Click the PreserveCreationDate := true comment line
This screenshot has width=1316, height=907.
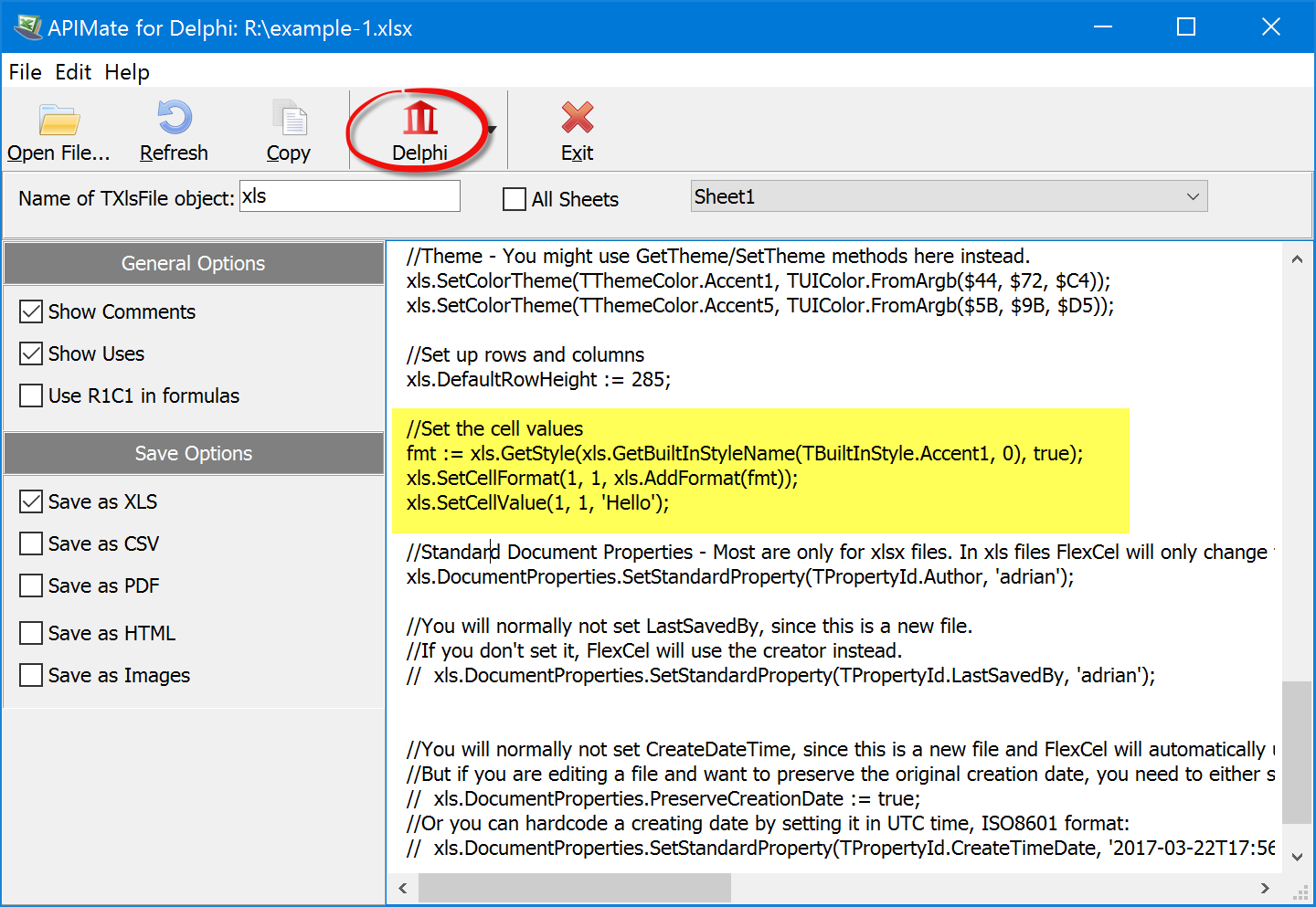[663, 798]
